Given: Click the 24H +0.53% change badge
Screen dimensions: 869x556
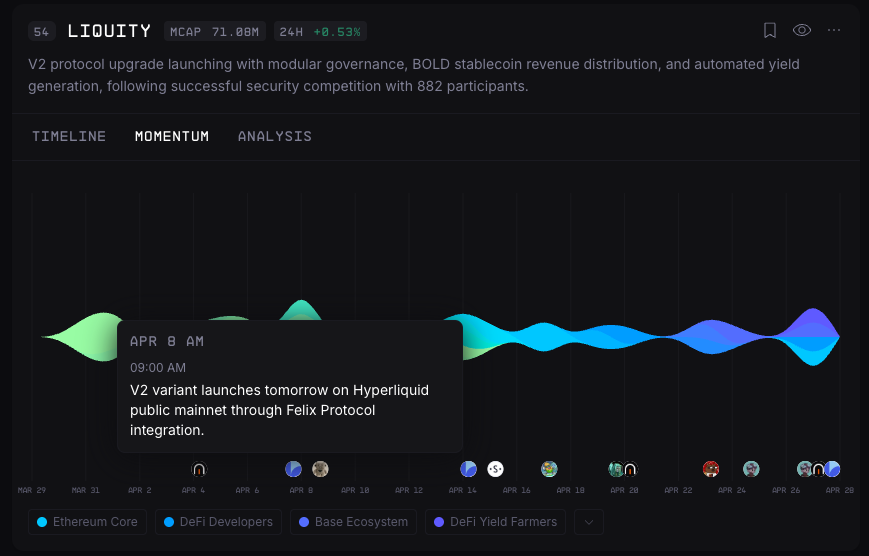Looking at the screenshot, I should click(x=320, y=32).
